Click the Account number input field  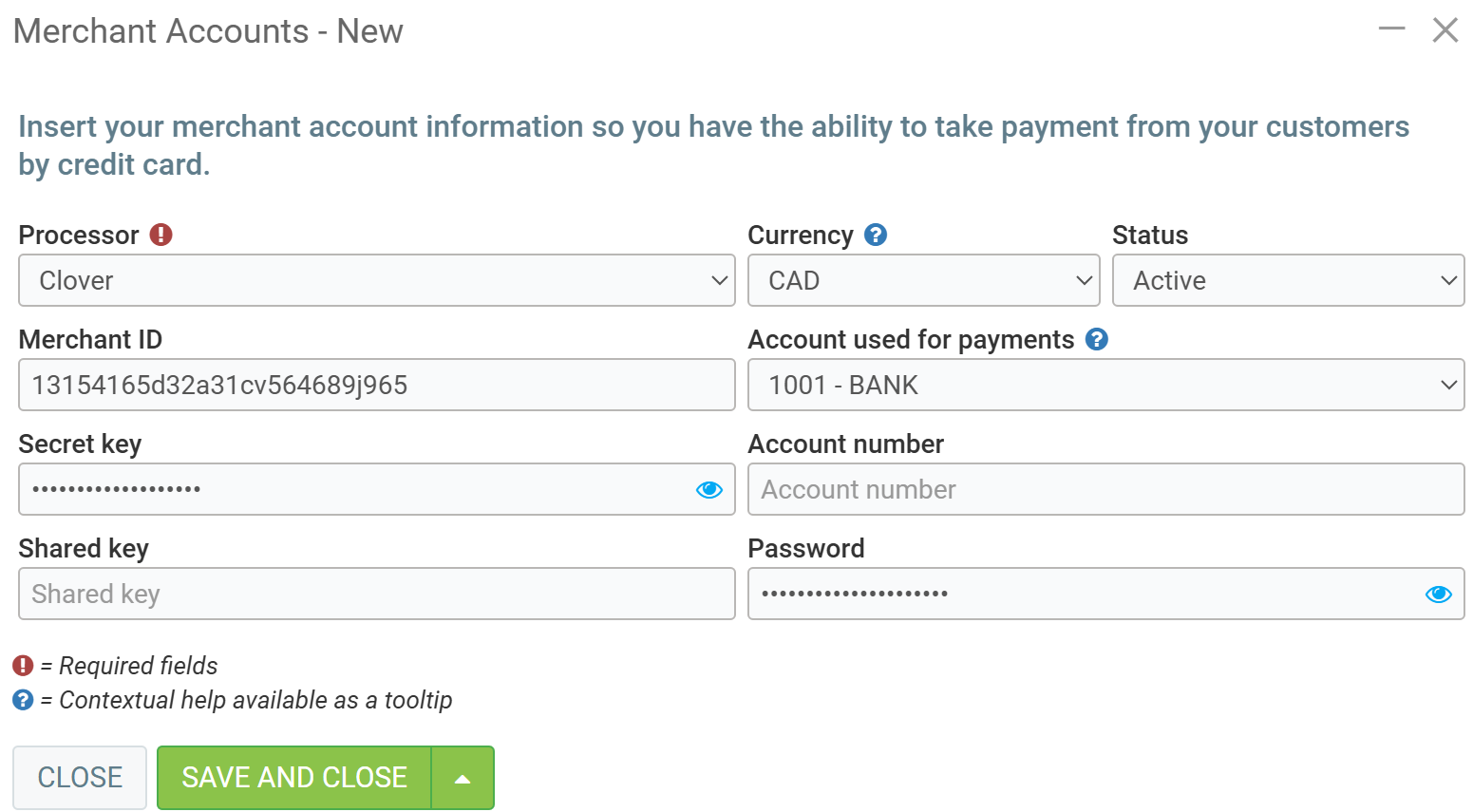click(x=1105, y=489)
